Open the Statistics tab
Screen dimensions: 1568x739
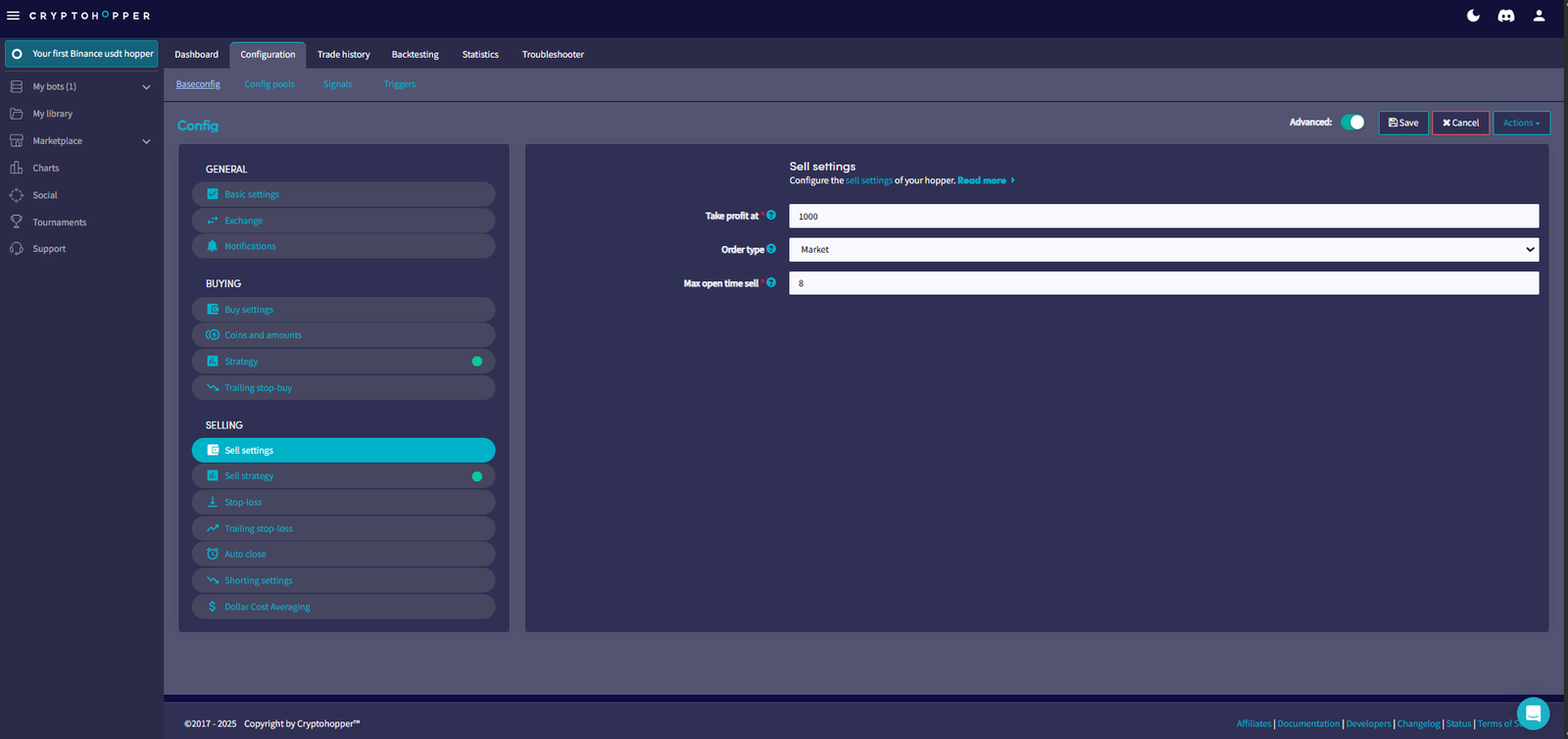coord(480,55)
